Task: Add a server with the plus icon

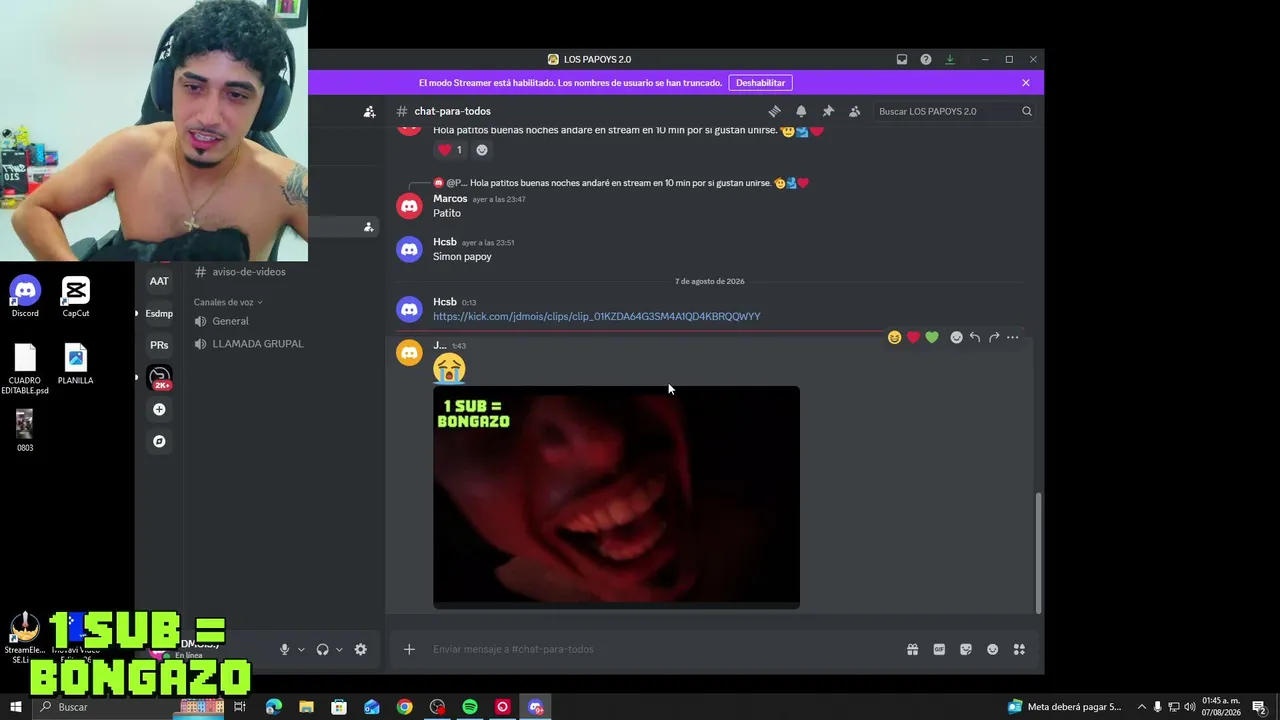Action: [x=159, y=409]
